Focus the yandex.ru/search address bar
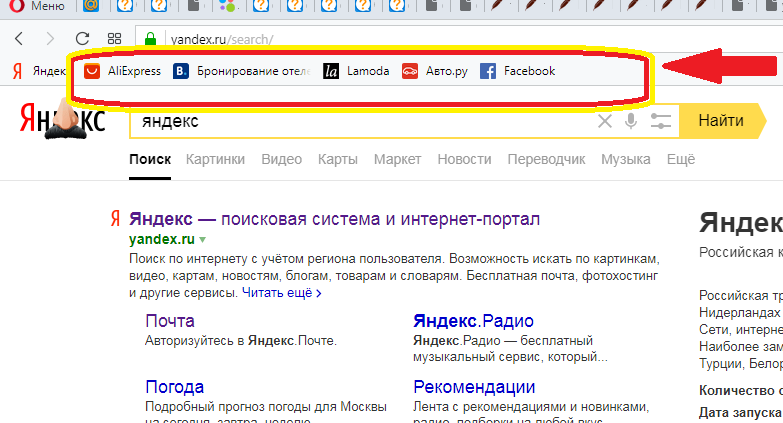Viewport: 783px width, 423px height. click(x=459, y=39)
